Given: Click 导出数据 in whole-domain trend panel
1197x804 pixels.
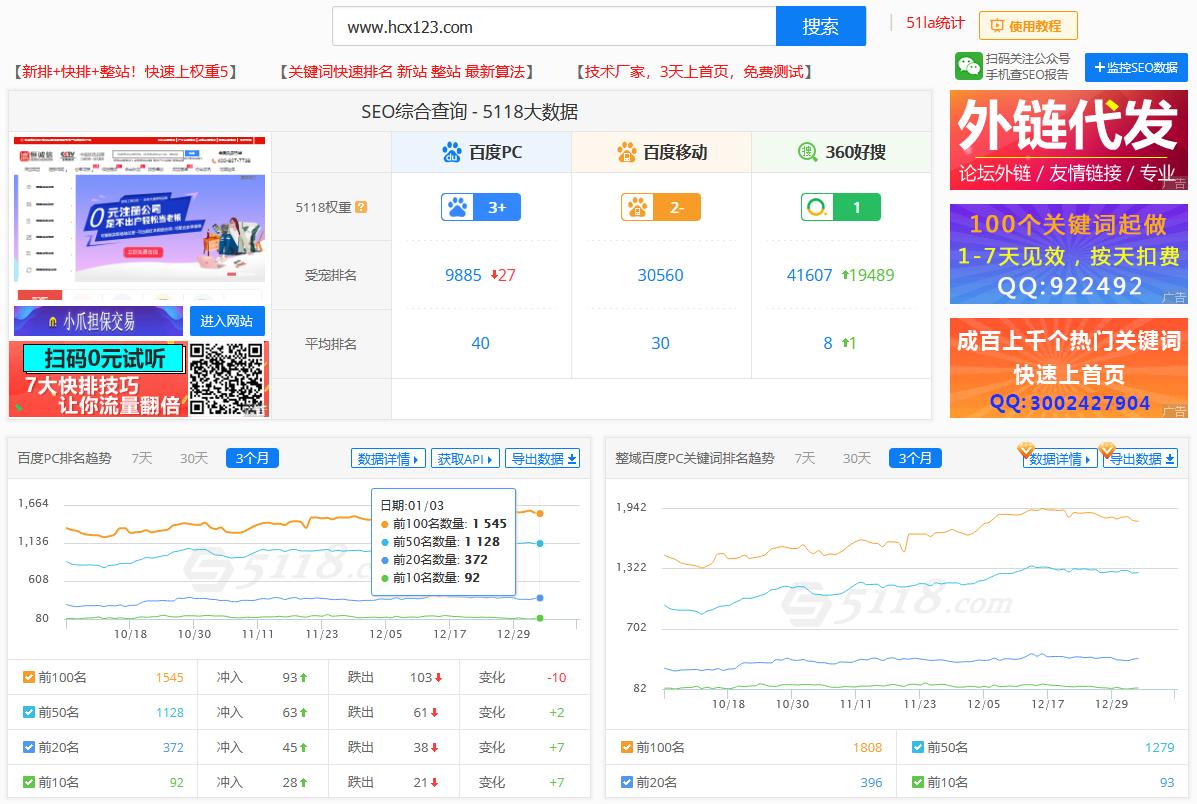Looking at the screenshot, I should coord(1141,459).
